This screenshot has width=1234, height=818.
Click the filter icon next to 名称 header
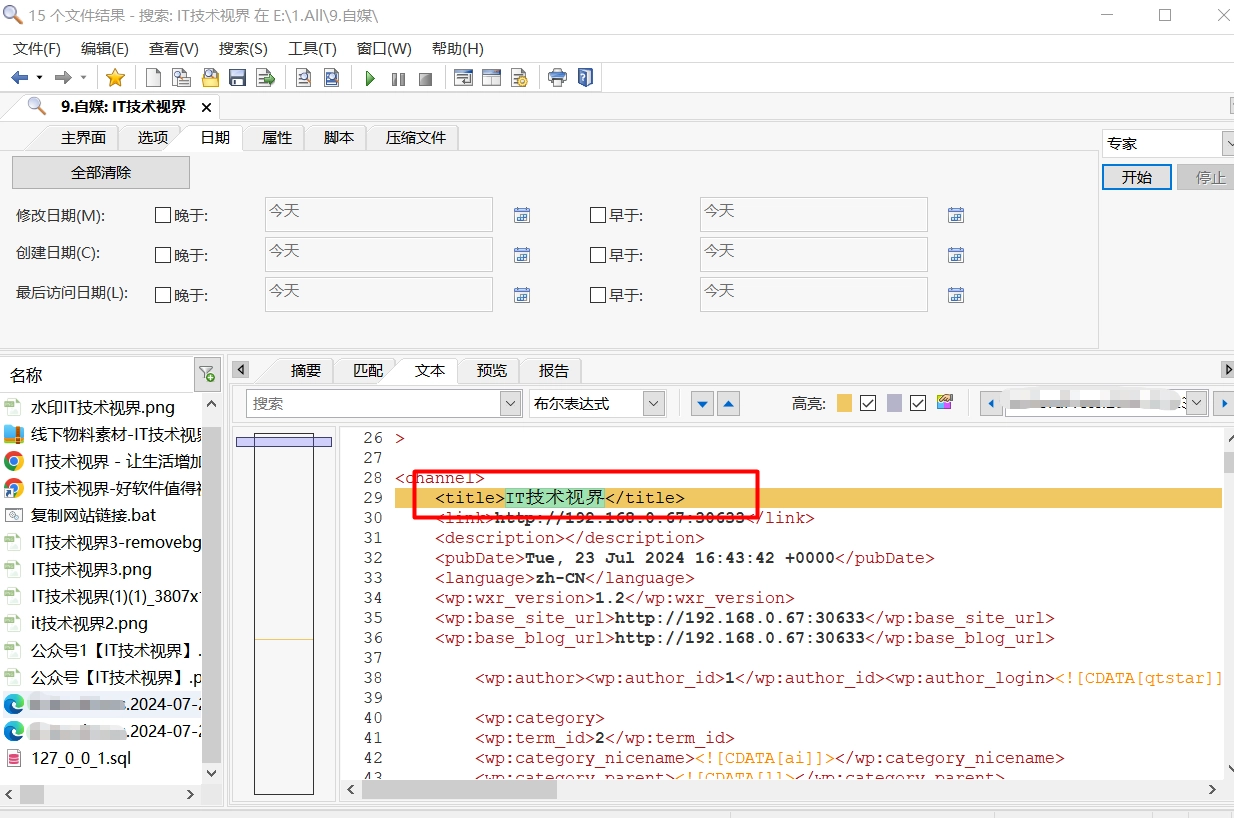[207, 375]
